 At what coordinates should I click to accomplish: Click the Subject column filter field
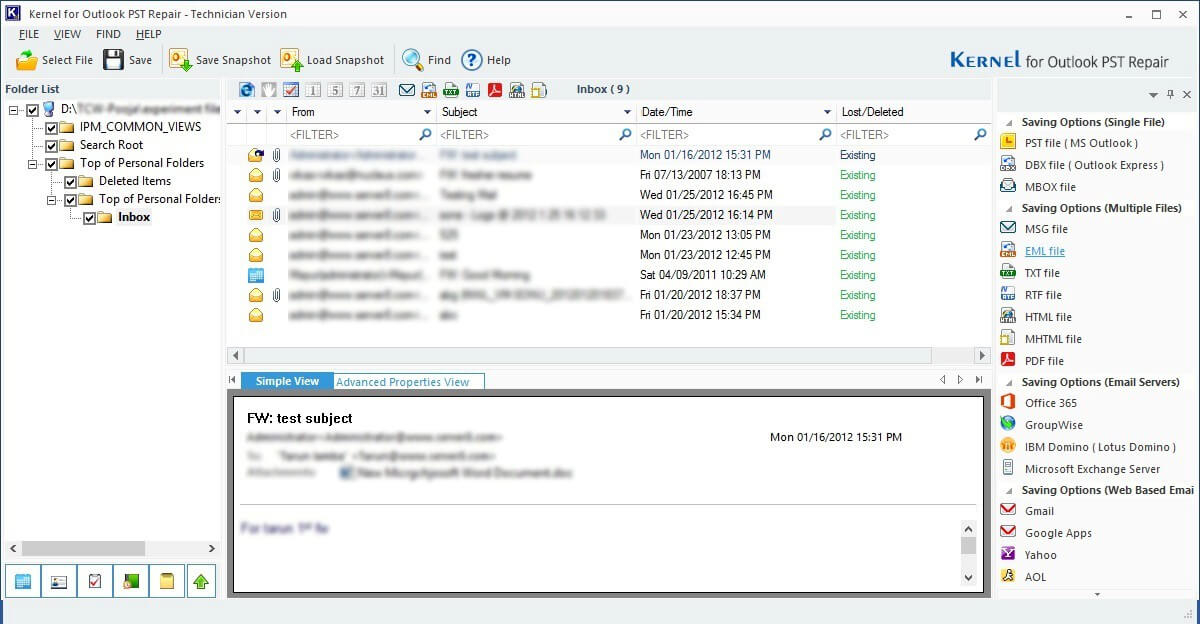click(x=537, y=134)
